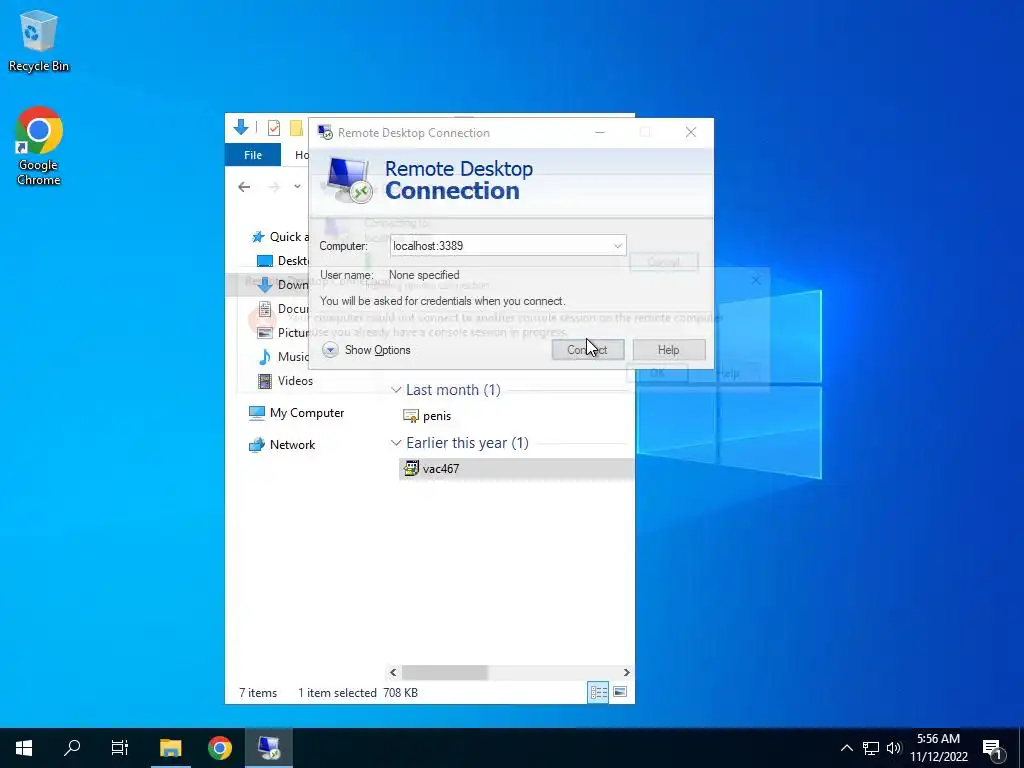Select Quick access in the navigation pane
Screen dimensions: 1024x768
coord(281,237)
